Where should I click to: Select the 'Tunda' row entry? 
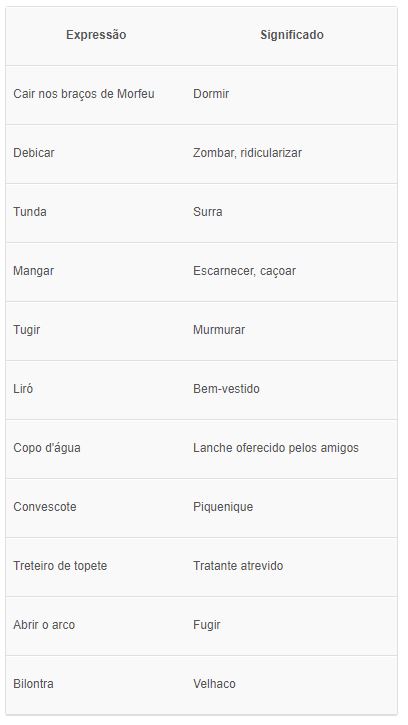(x=30, y=212)
